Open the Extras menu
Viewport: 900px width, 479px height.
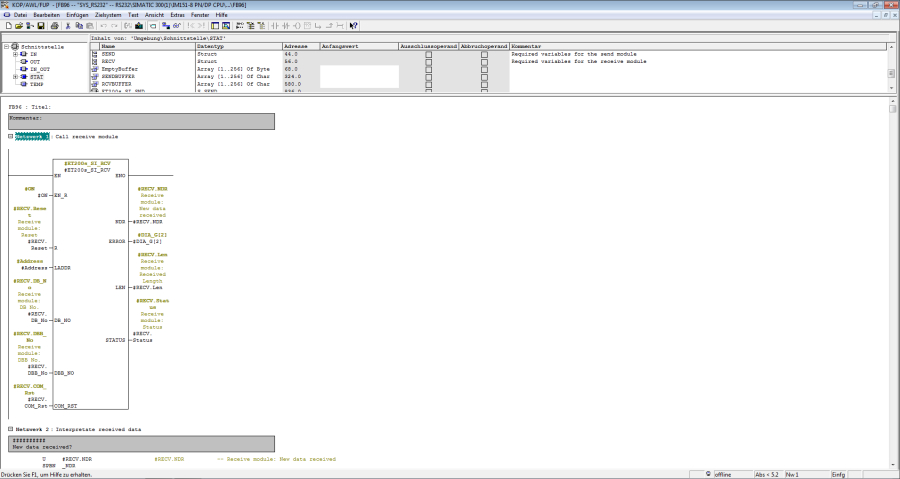tap(177, 15)
